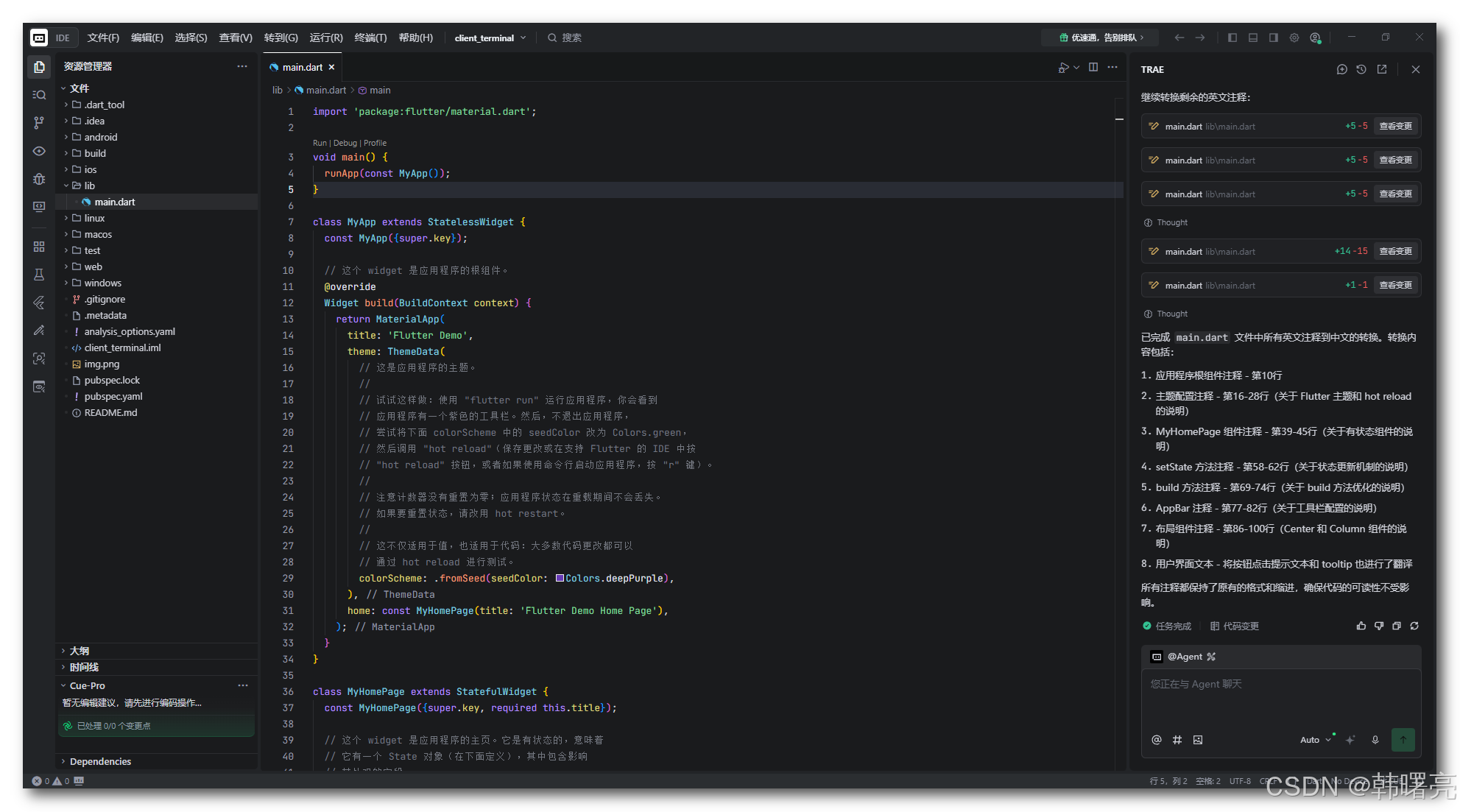
Task: Toggle the AI side bar layout button
Action: click(x=1274, y=38)
